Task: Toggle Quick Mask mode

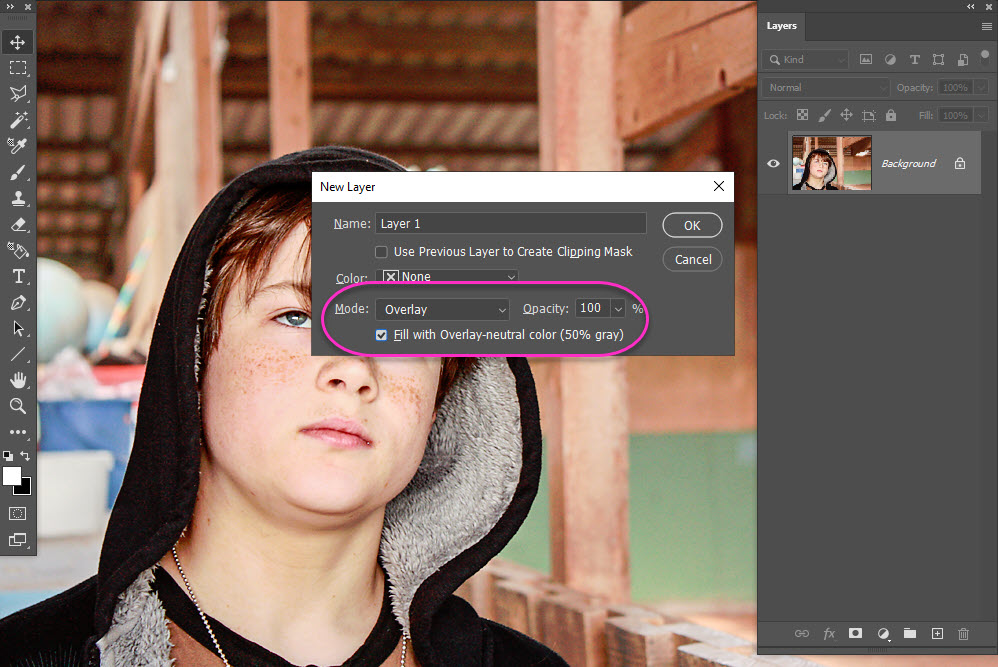Action: tap(18, 514)
